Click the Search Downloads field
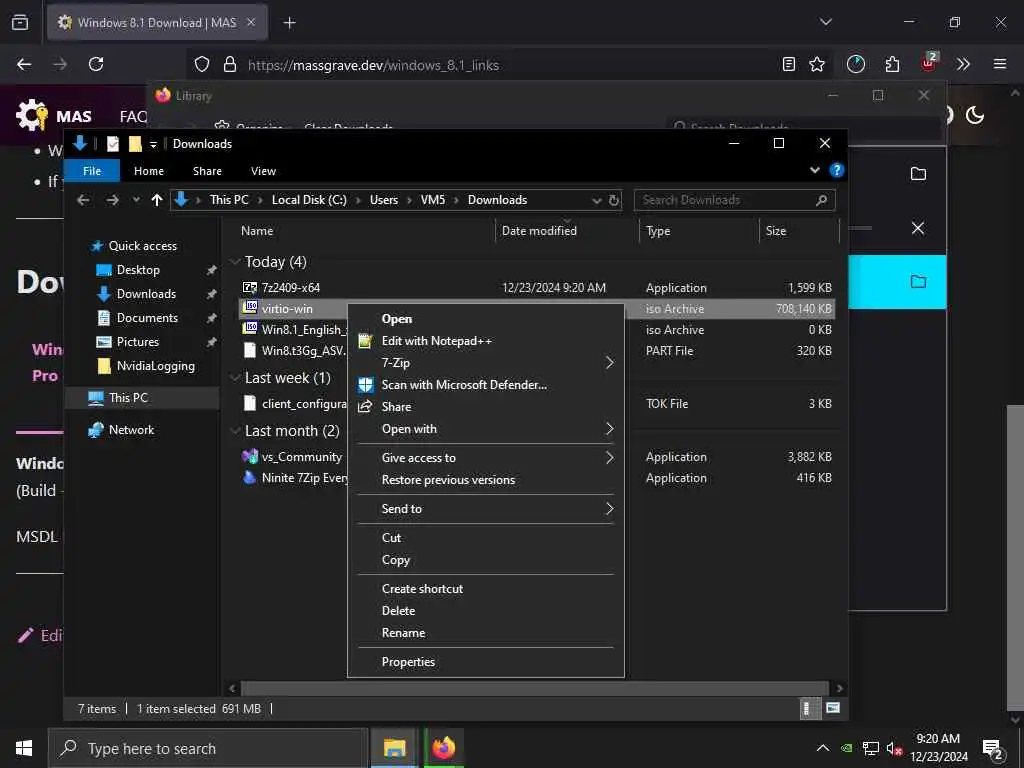The image size is (1024, 768). [x=734, y=200]
